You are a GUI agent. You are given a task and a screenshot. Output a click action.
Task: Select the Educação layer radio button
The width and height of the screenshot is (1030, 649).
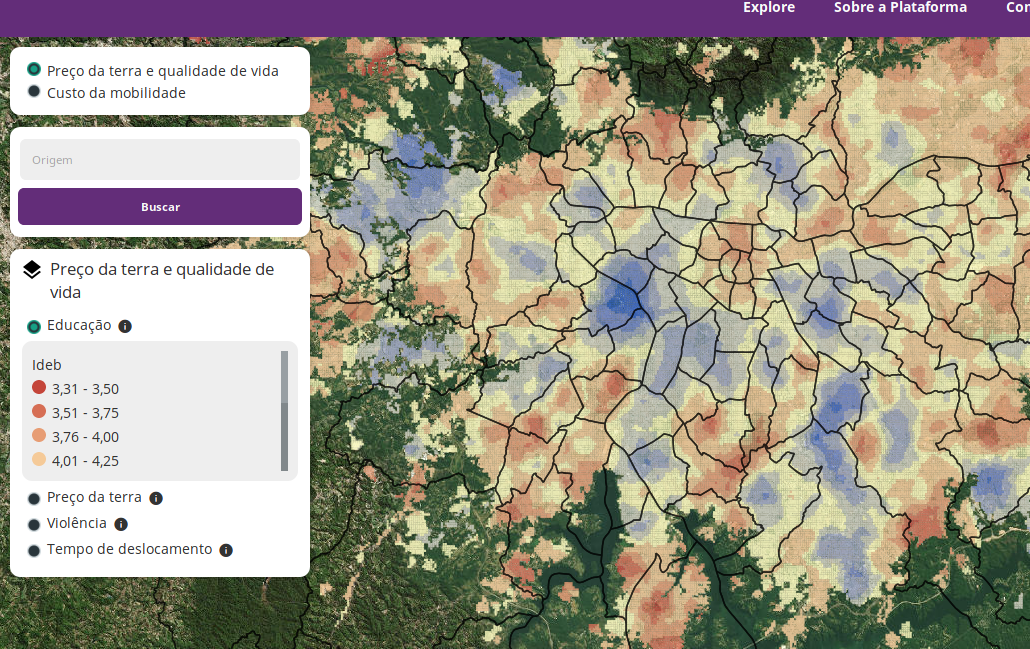pos(34,326)
